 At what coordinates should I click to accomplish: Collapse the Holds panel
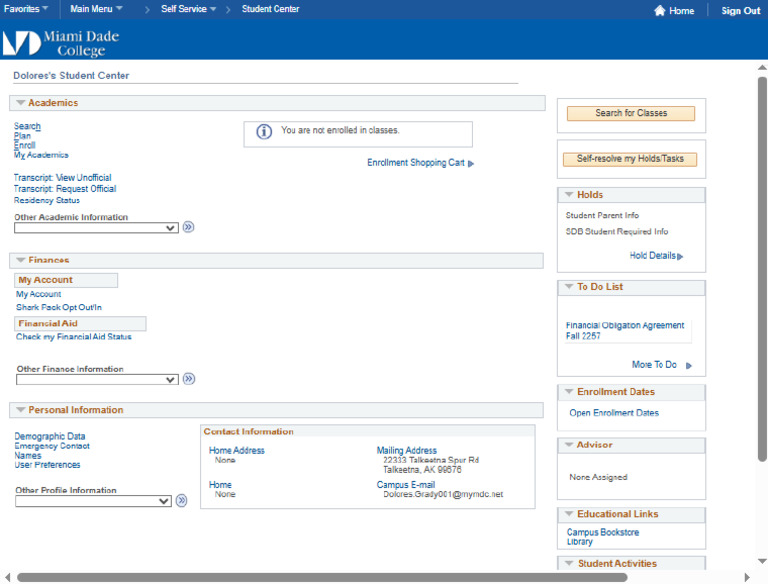pyautogui.click(x=569, y=195)
